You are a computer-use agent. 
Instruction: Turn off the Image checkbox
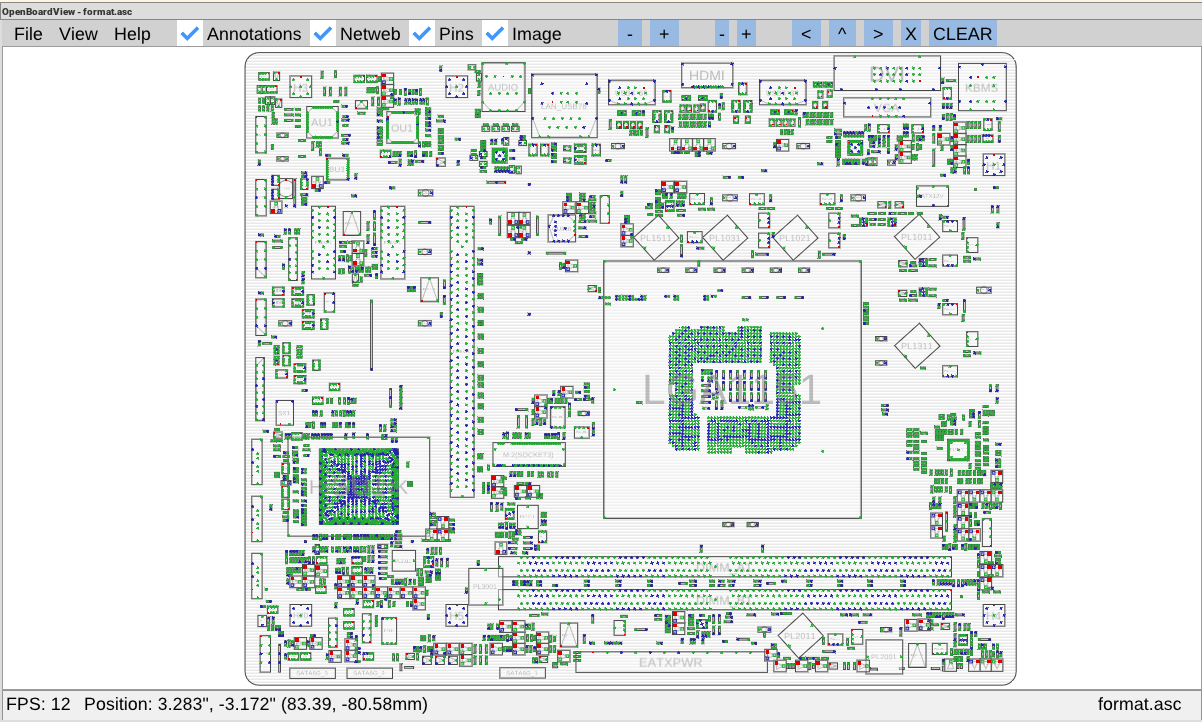click(494, 34)
